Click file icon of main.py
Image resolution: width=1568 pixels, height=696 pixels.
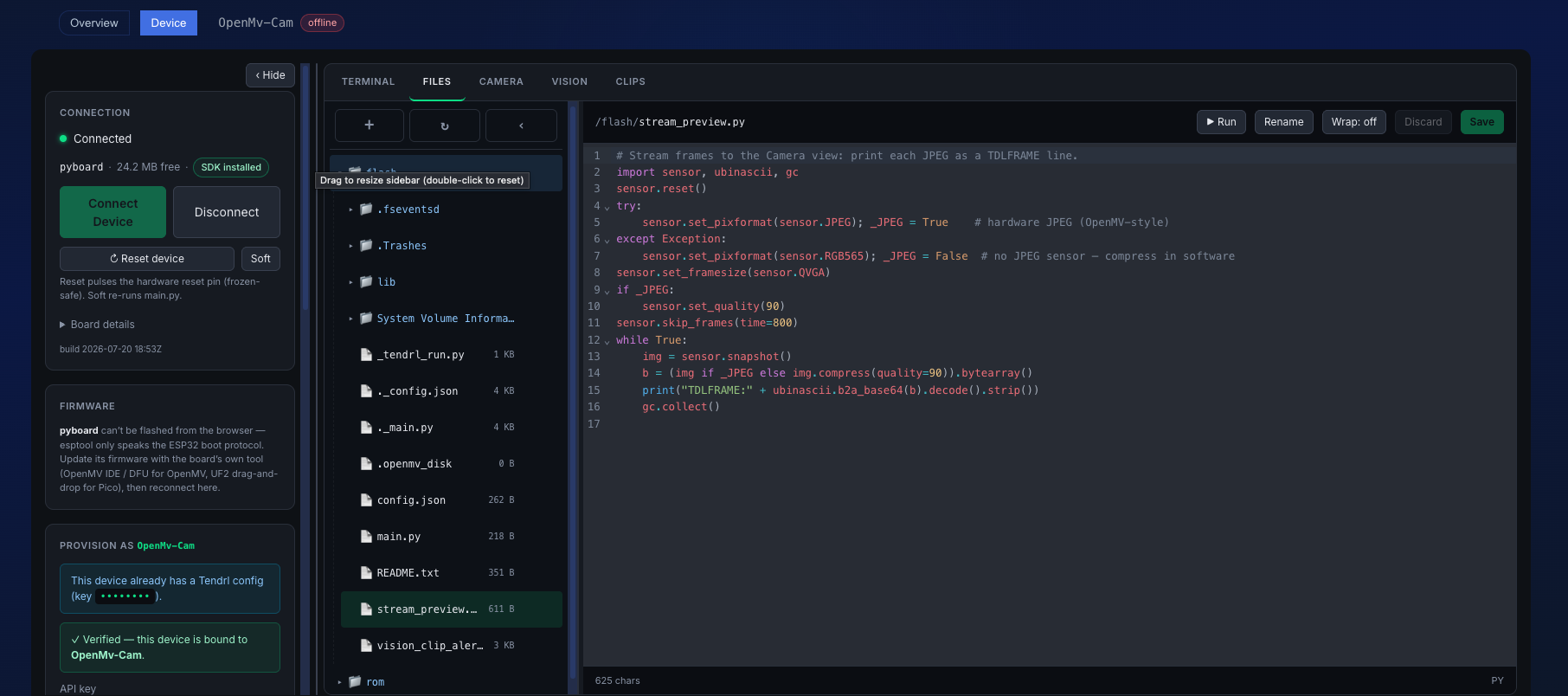[x=366, y=537]
